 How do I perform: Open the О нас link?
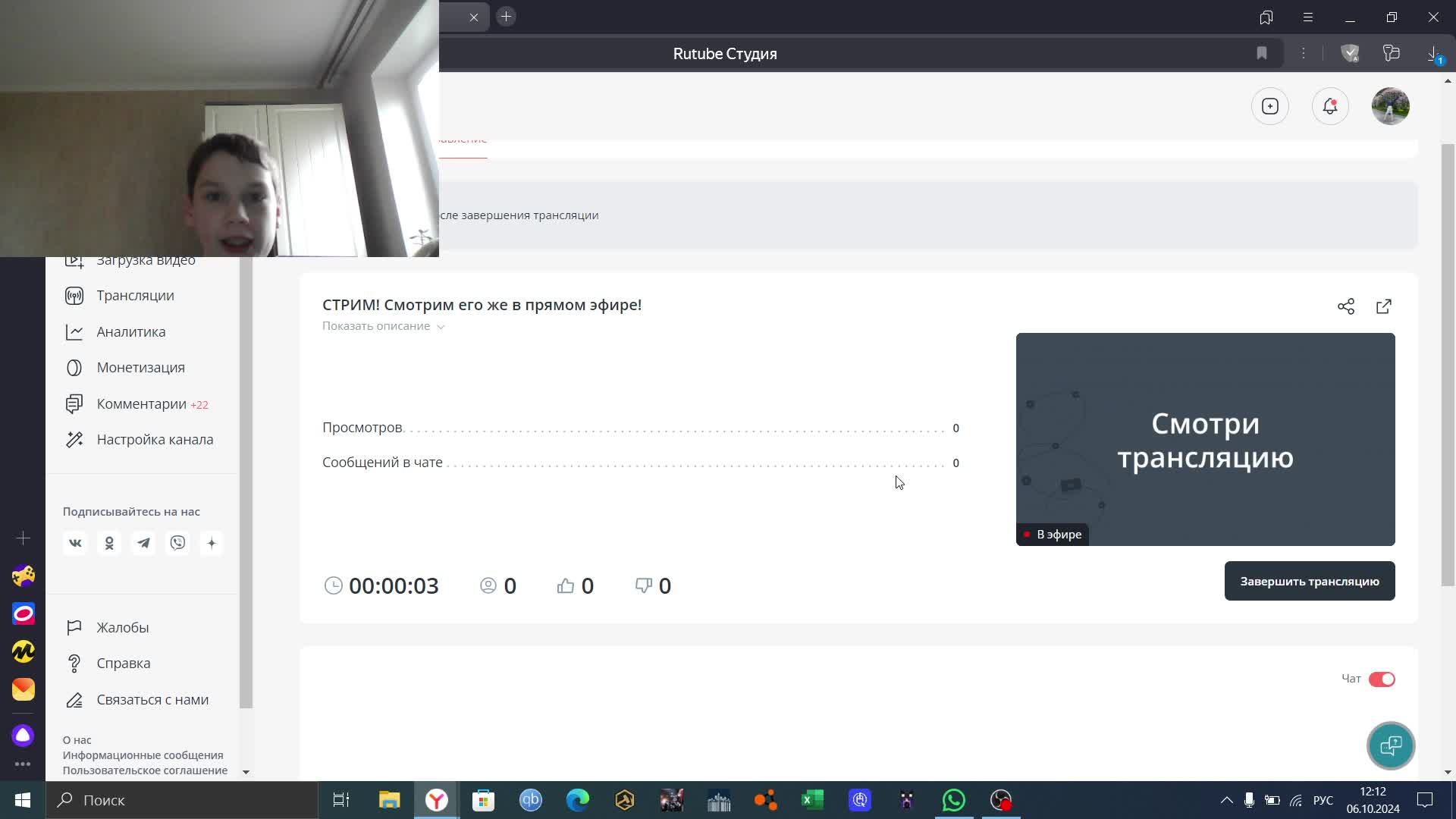tap(77, 740)
